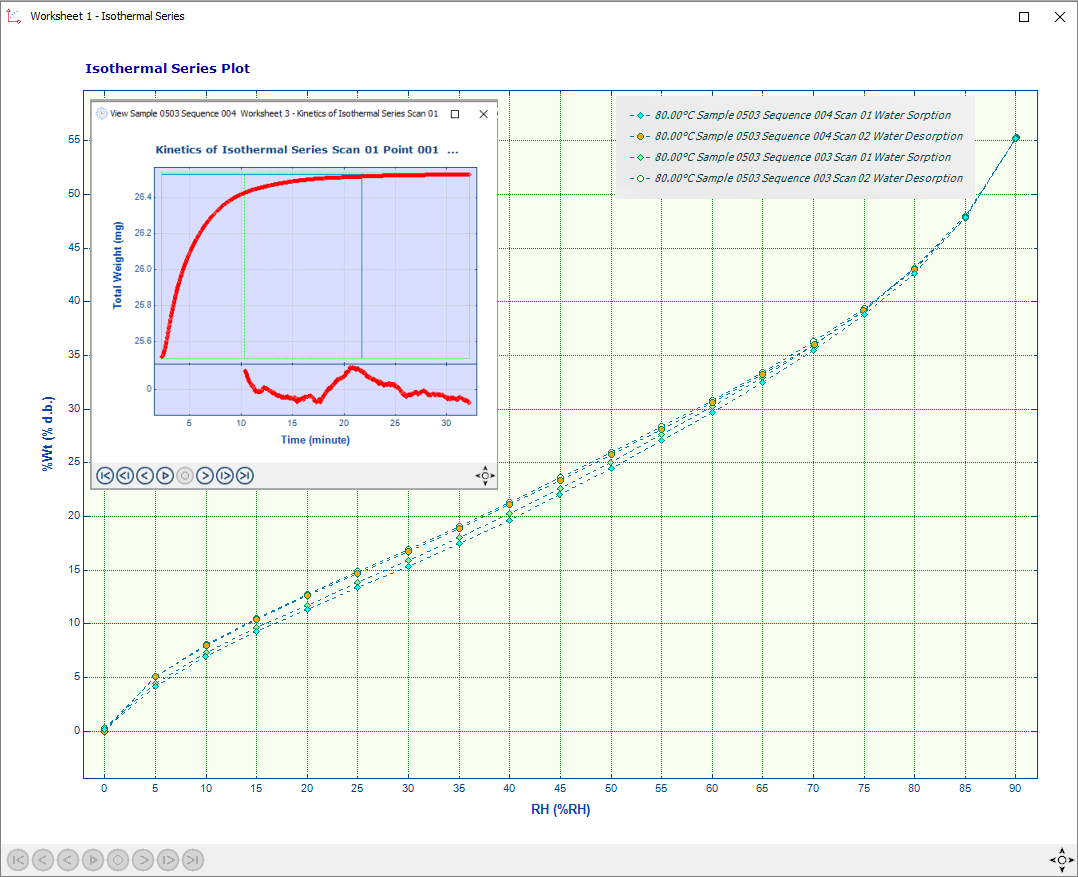
Task: Click the last-point navigation icon in the kinetics viewer
Action: (x=245, y=476)
